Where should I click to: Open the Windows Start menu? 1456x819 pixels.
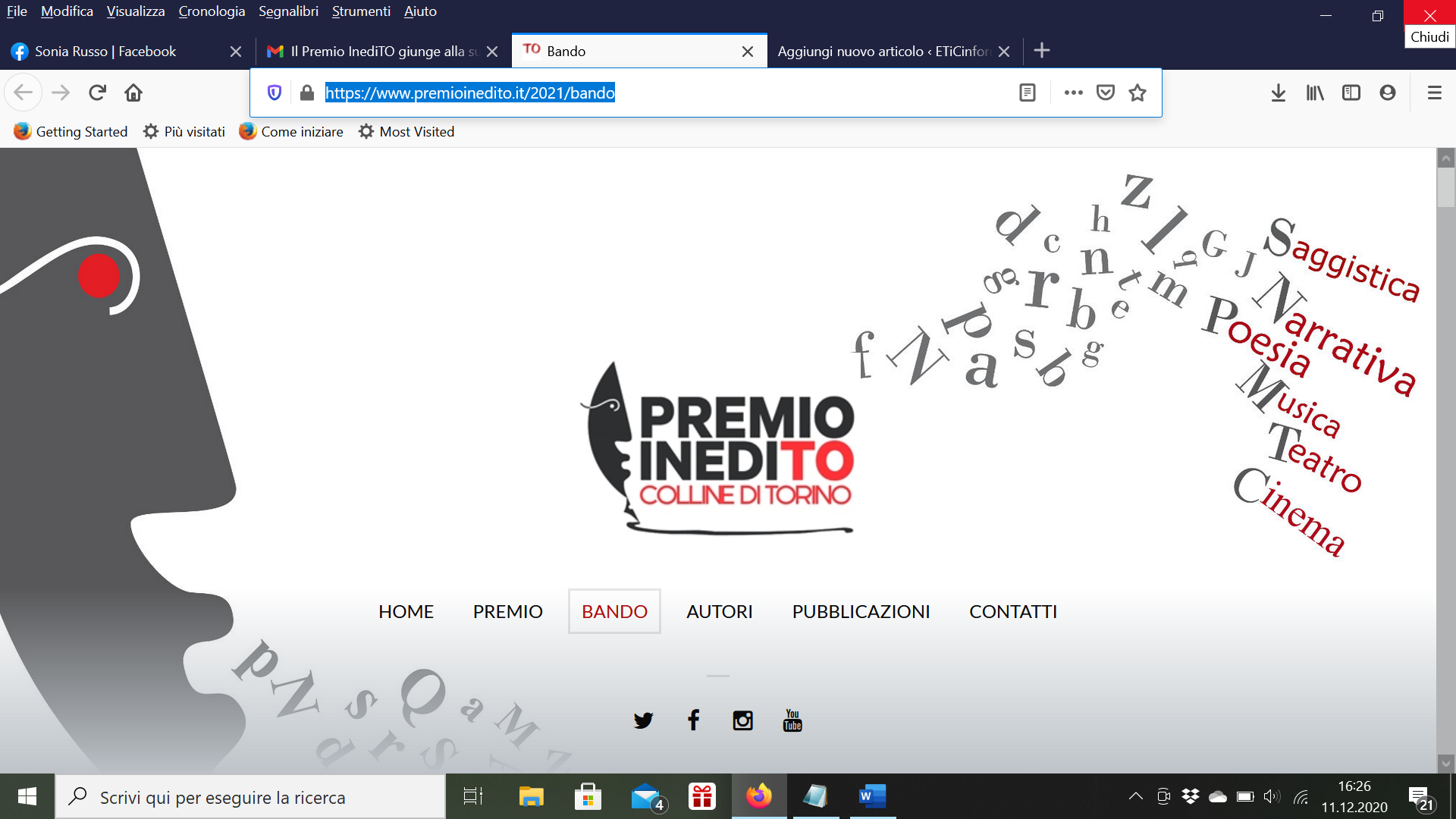27,796
